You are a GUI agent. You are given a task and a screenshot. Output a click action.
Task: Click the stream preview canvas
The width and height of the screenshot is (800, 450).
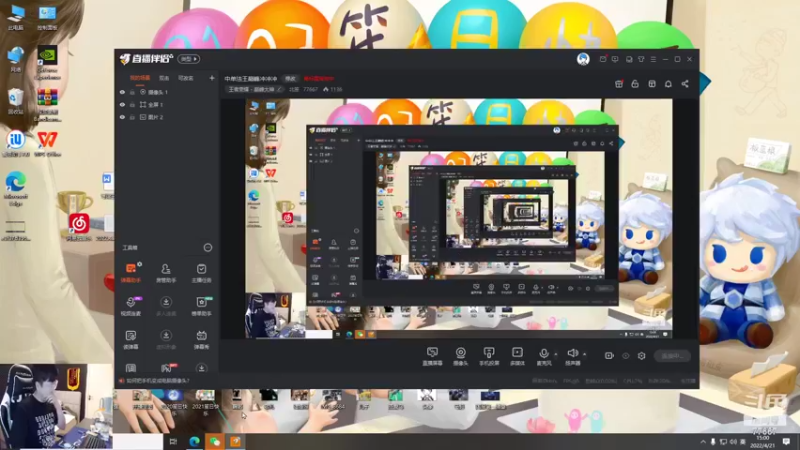459,218
